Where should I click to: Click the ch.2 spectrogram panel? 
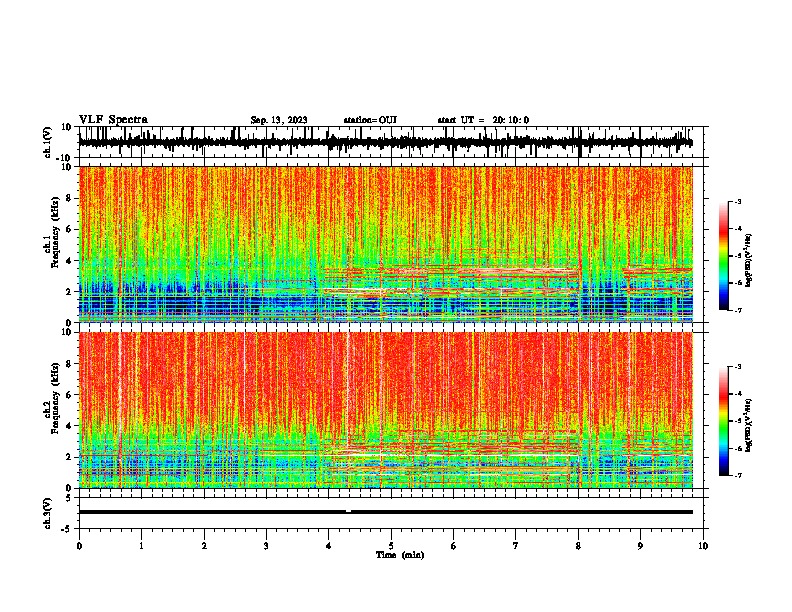click(x=386, y=410)
